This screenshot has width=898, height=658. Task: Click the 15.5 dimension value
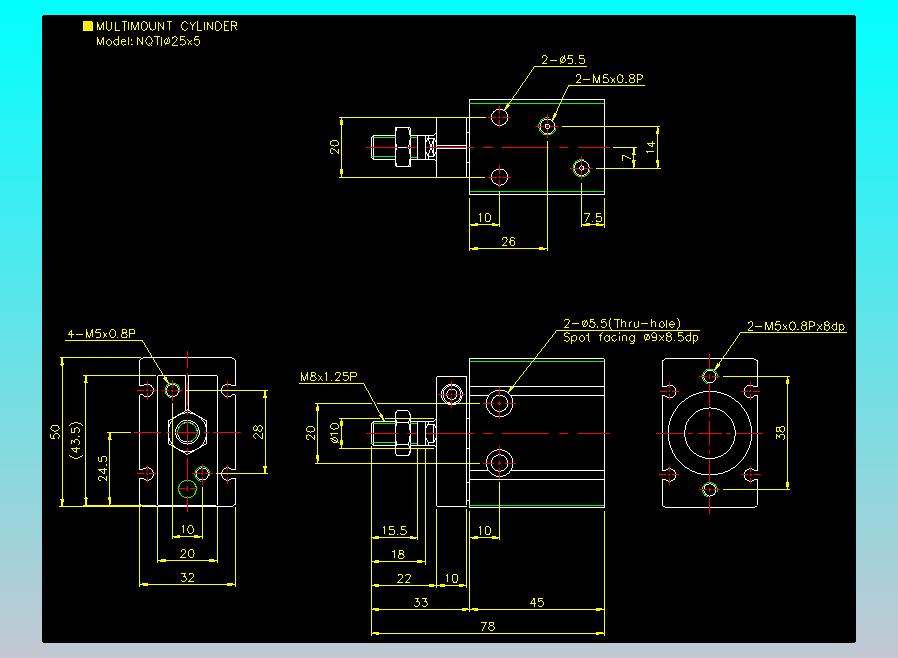394,530
